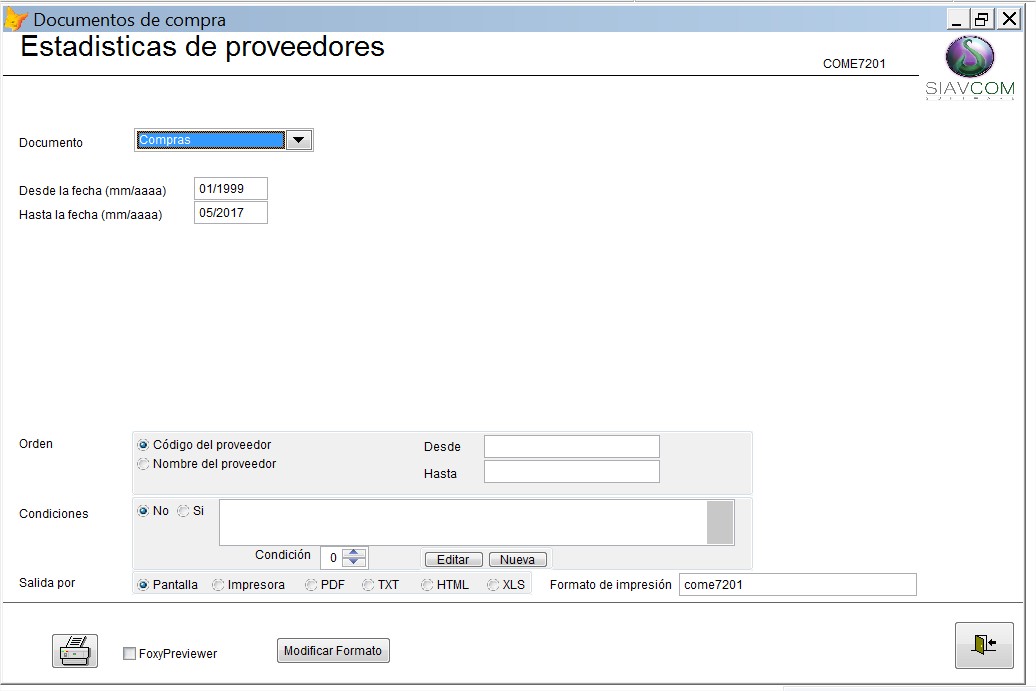Click the printer icon button
1036x691 pixels.
click(x=75, y=651)
